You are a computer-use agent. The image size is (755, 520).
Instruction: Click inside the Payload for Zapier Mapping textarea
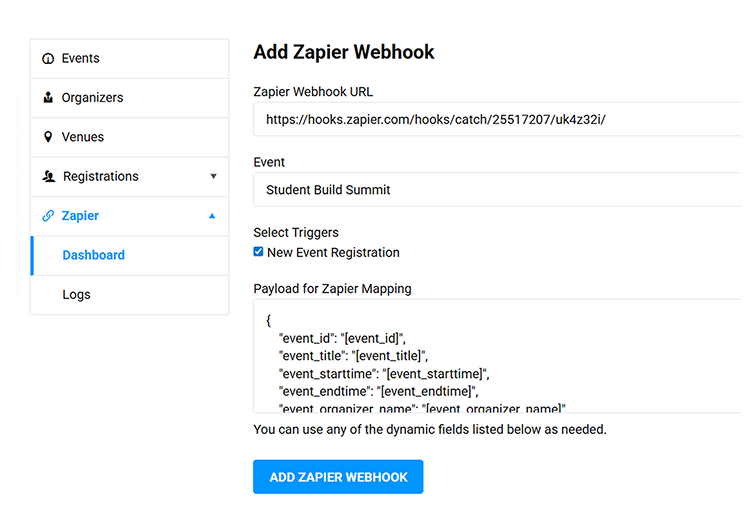tap(497, 356)
